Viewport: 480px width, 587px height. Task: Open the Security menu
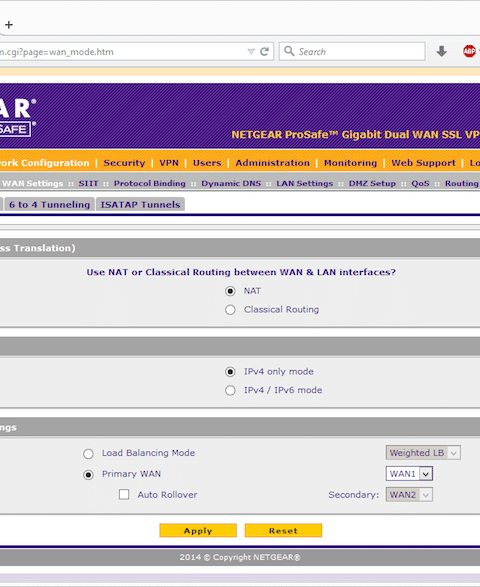point(124,163)
